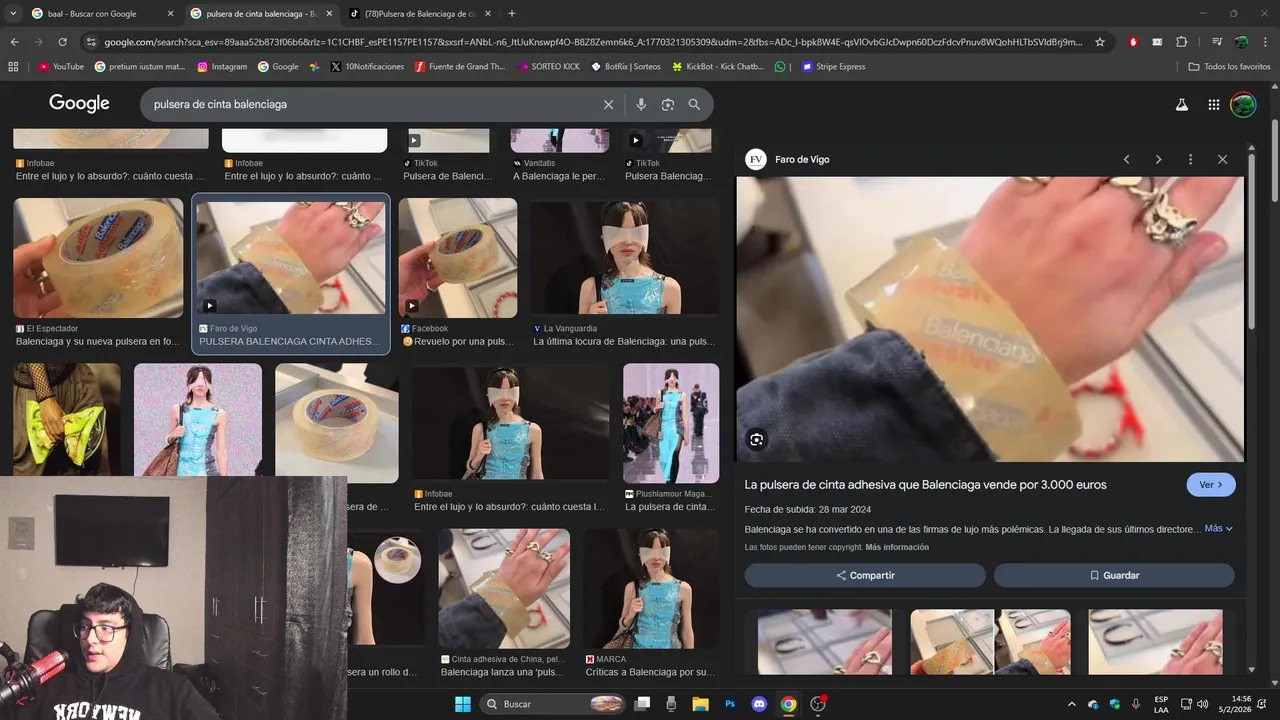This screenshot has width=1280, height=720.
Task: Open the Stripe Express bookmark
Action: click(x=833, y=67)
